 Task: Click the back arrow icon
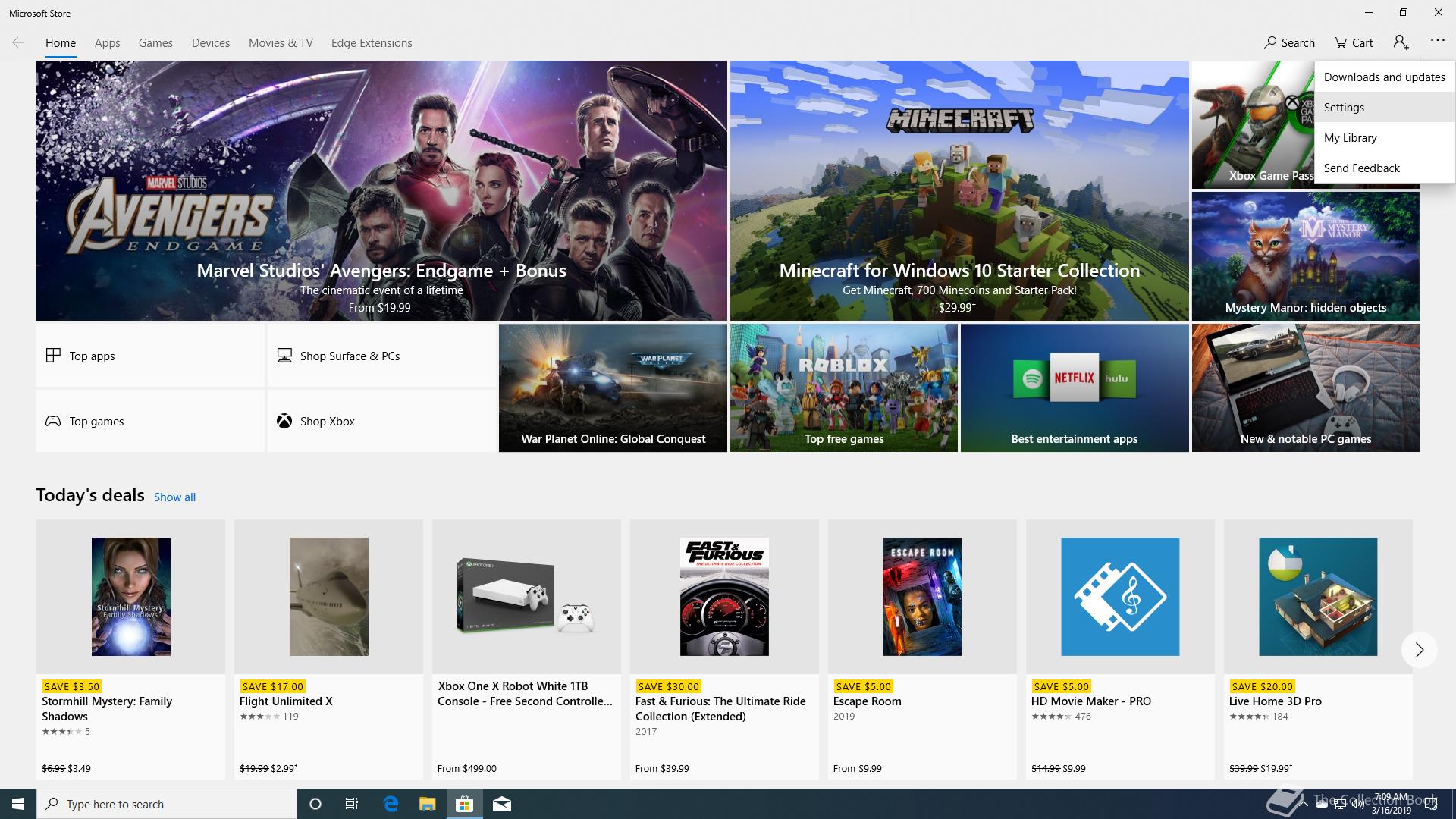click(x=18, y=42)
